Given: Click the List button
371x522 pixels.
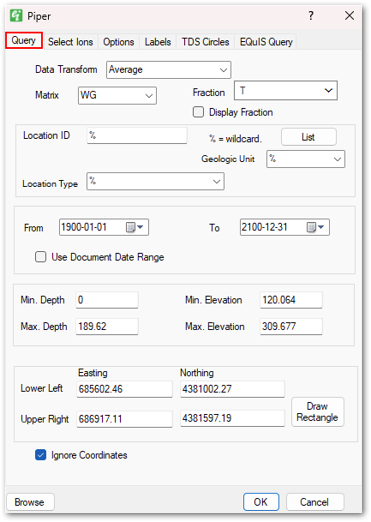Looking at the screenshot, I should pyautogui.click(x=309, y=137).
